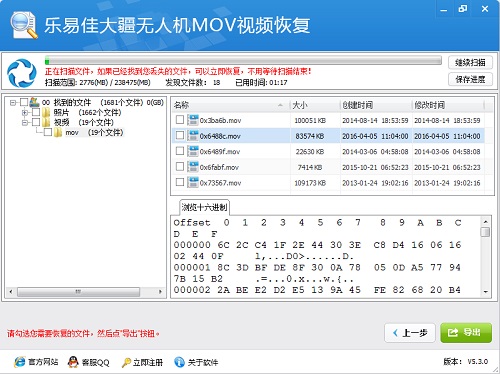Sort the file list by 大小 column
The image size is (500, 374).
315,105
